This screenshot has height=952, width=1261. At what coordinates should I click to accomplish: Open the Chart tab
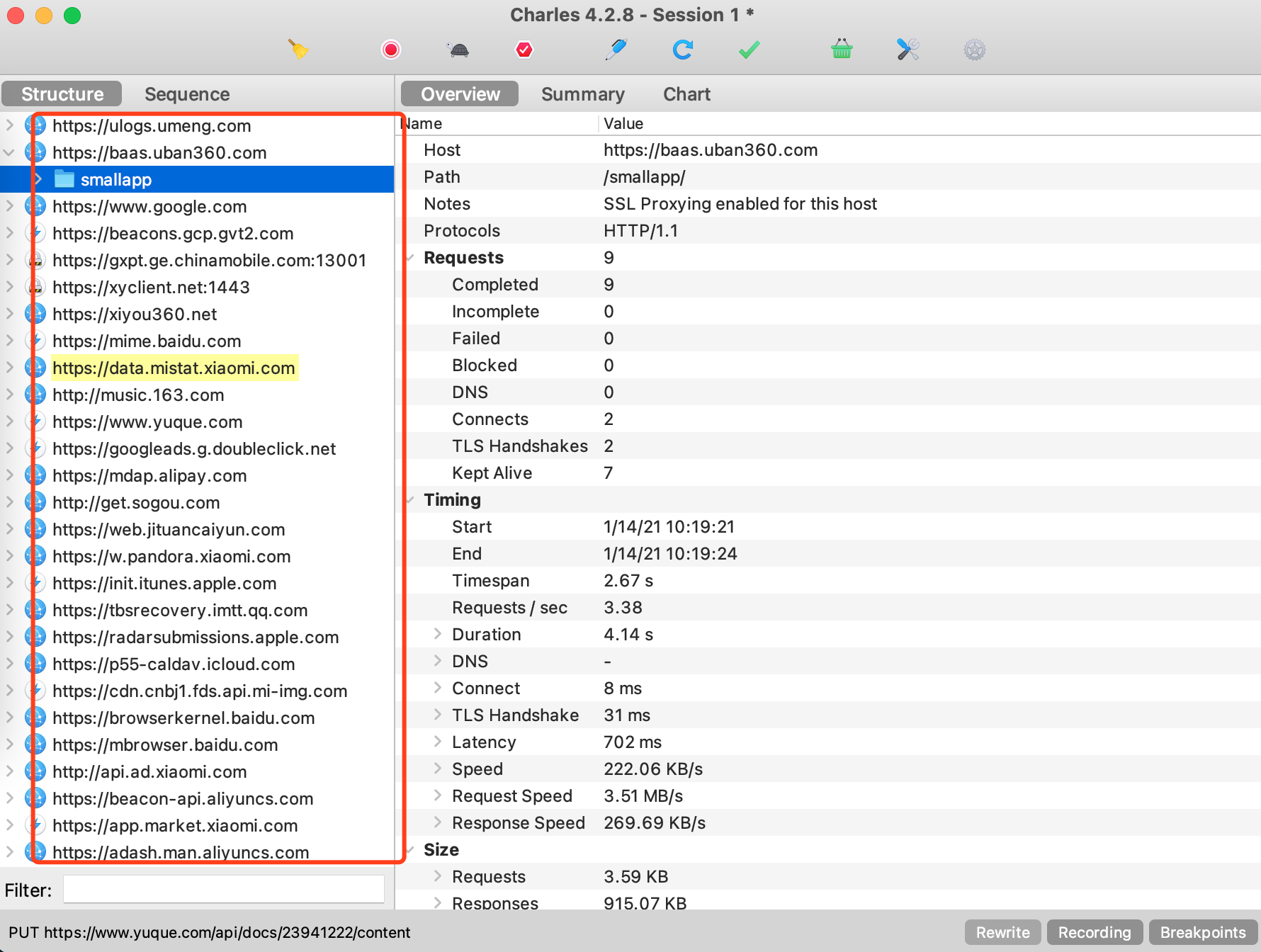pos(686,93)
